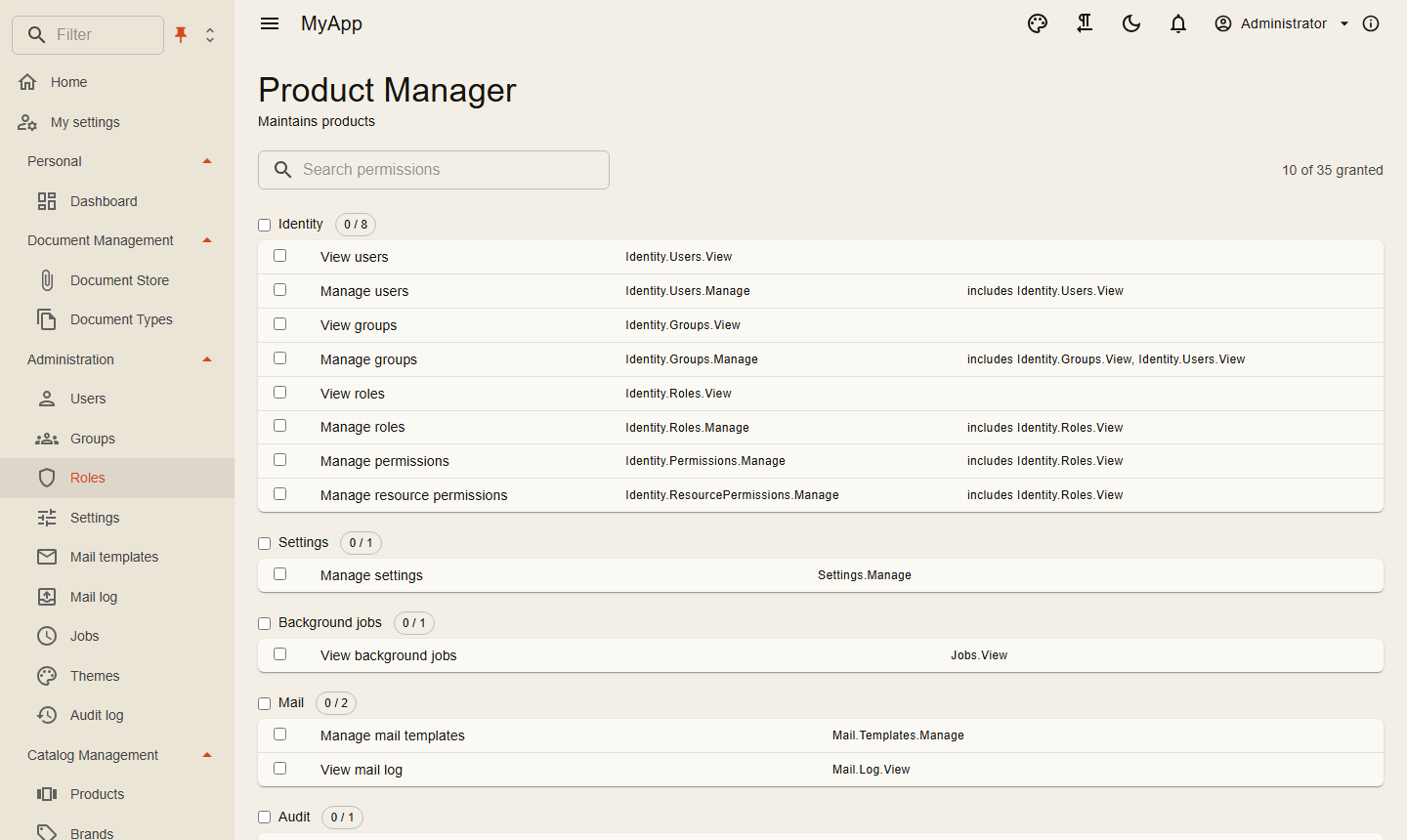
Task: Click the Mail.Templates.Manage code text
Action: (898, 735)
